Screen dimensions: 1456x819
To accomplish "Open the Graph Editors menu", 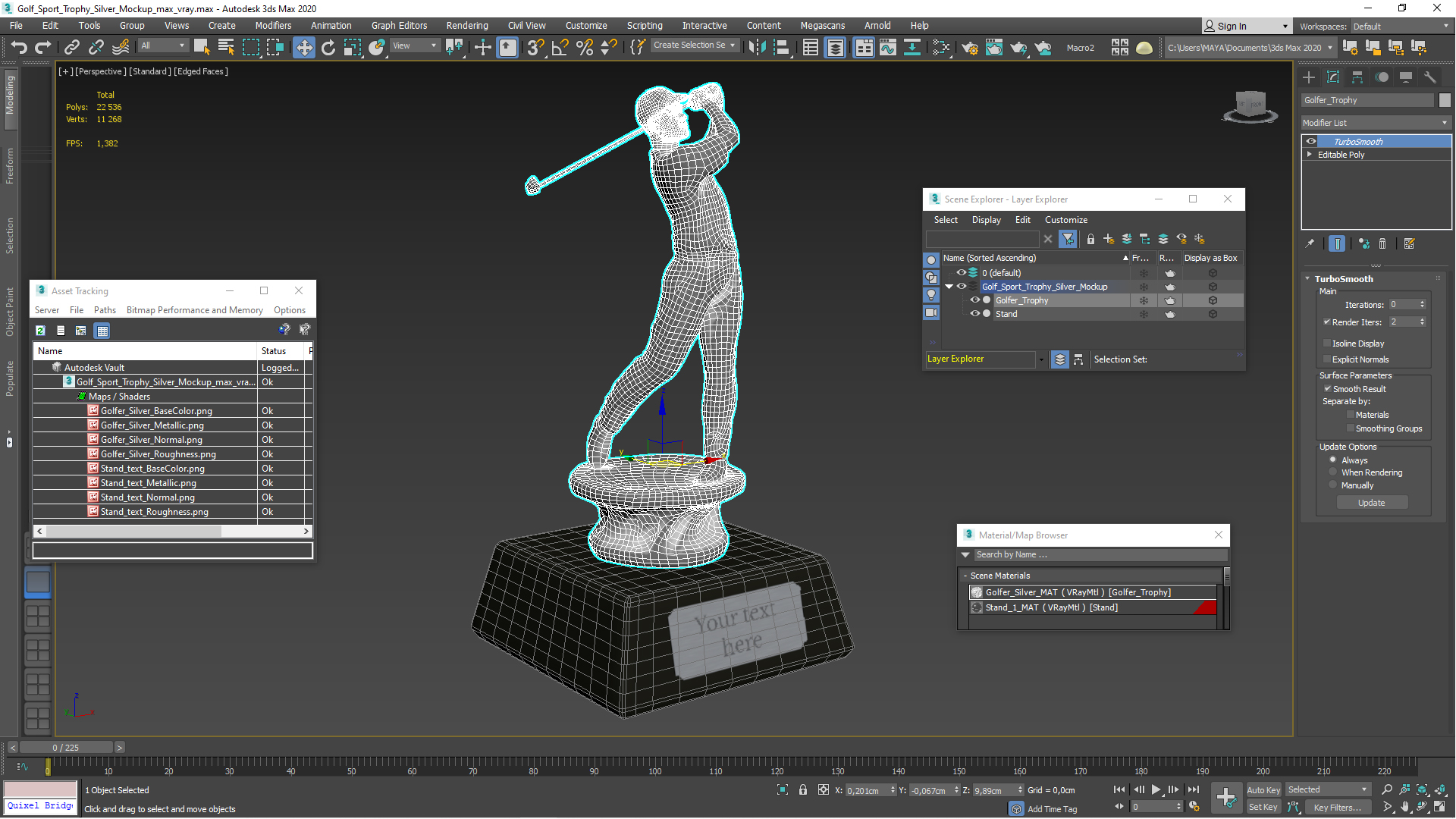I will coord(400,25).
